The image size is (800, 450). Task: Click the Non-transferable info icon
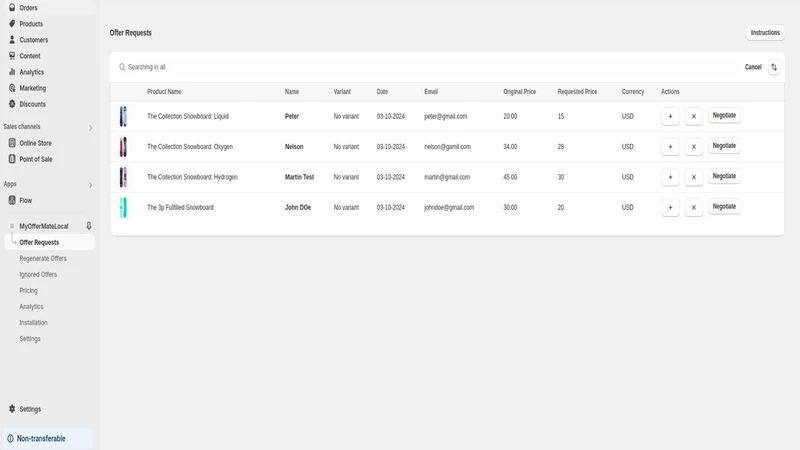[10, 438]
